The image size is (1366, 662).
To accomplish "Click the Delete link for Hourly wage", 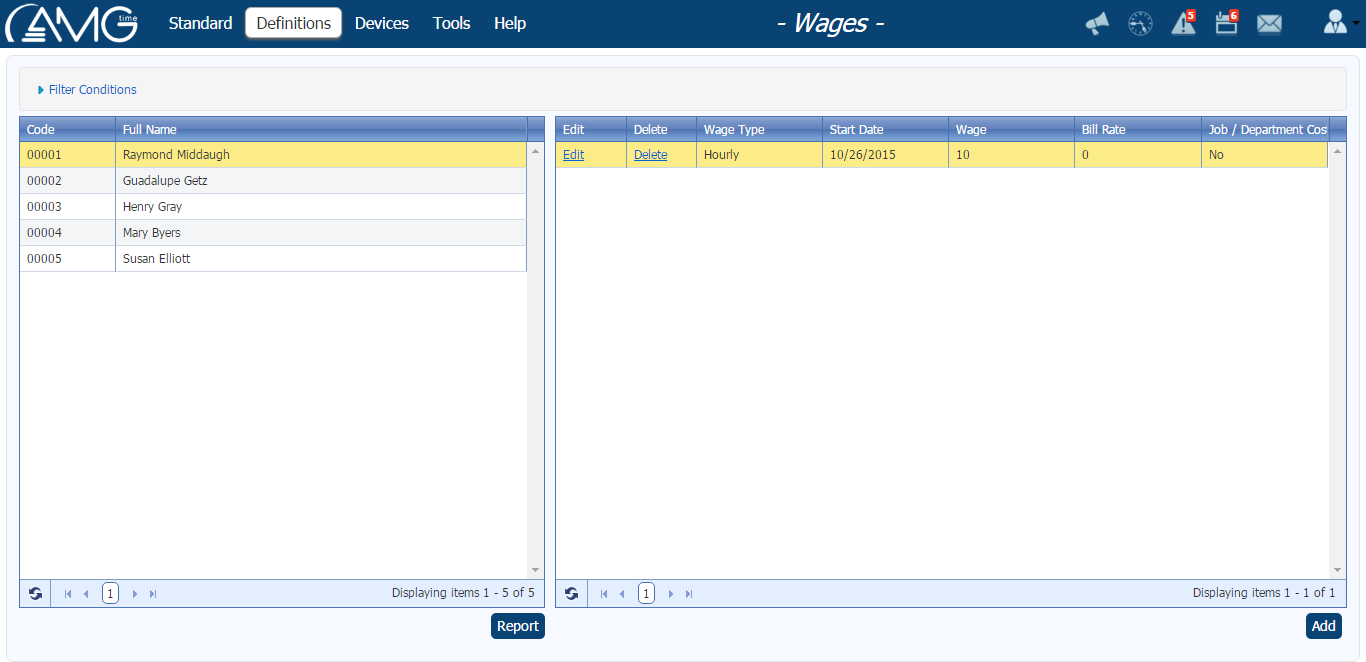I will (x=651, y=155).
